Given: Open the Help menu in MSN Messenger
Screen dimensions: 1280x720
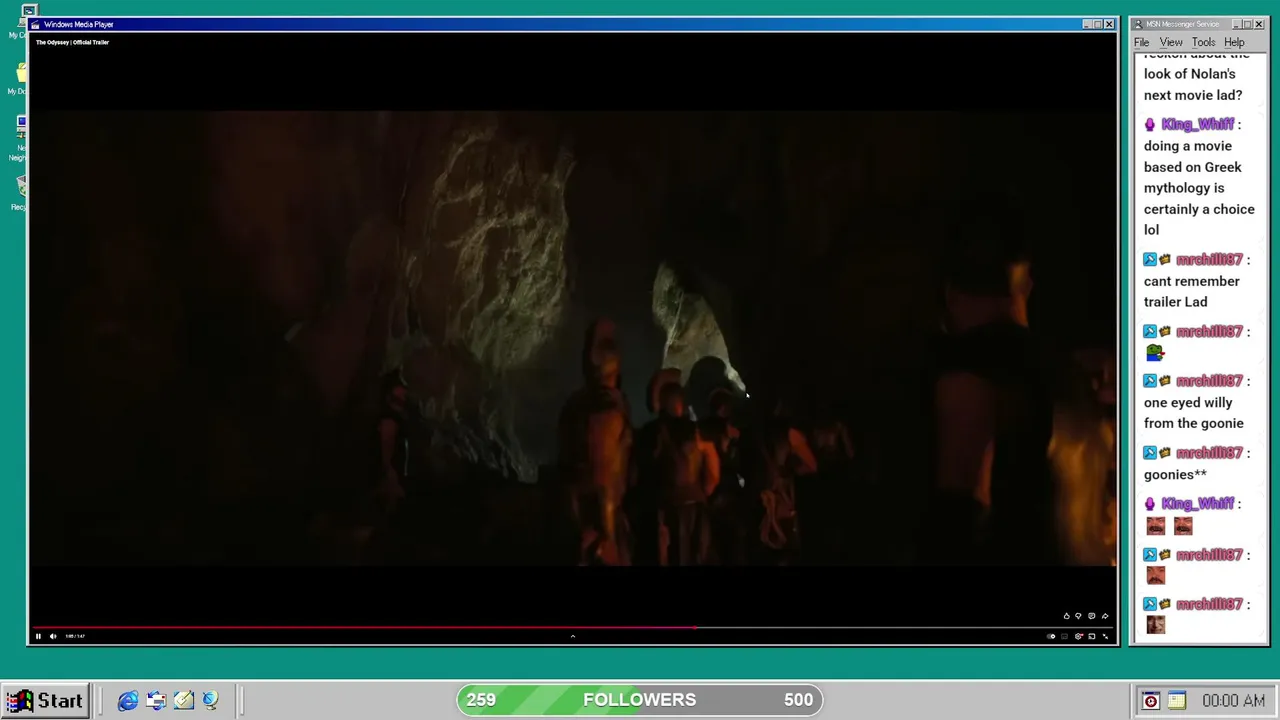Looking at the screenshot, I should coord(1234,42).
